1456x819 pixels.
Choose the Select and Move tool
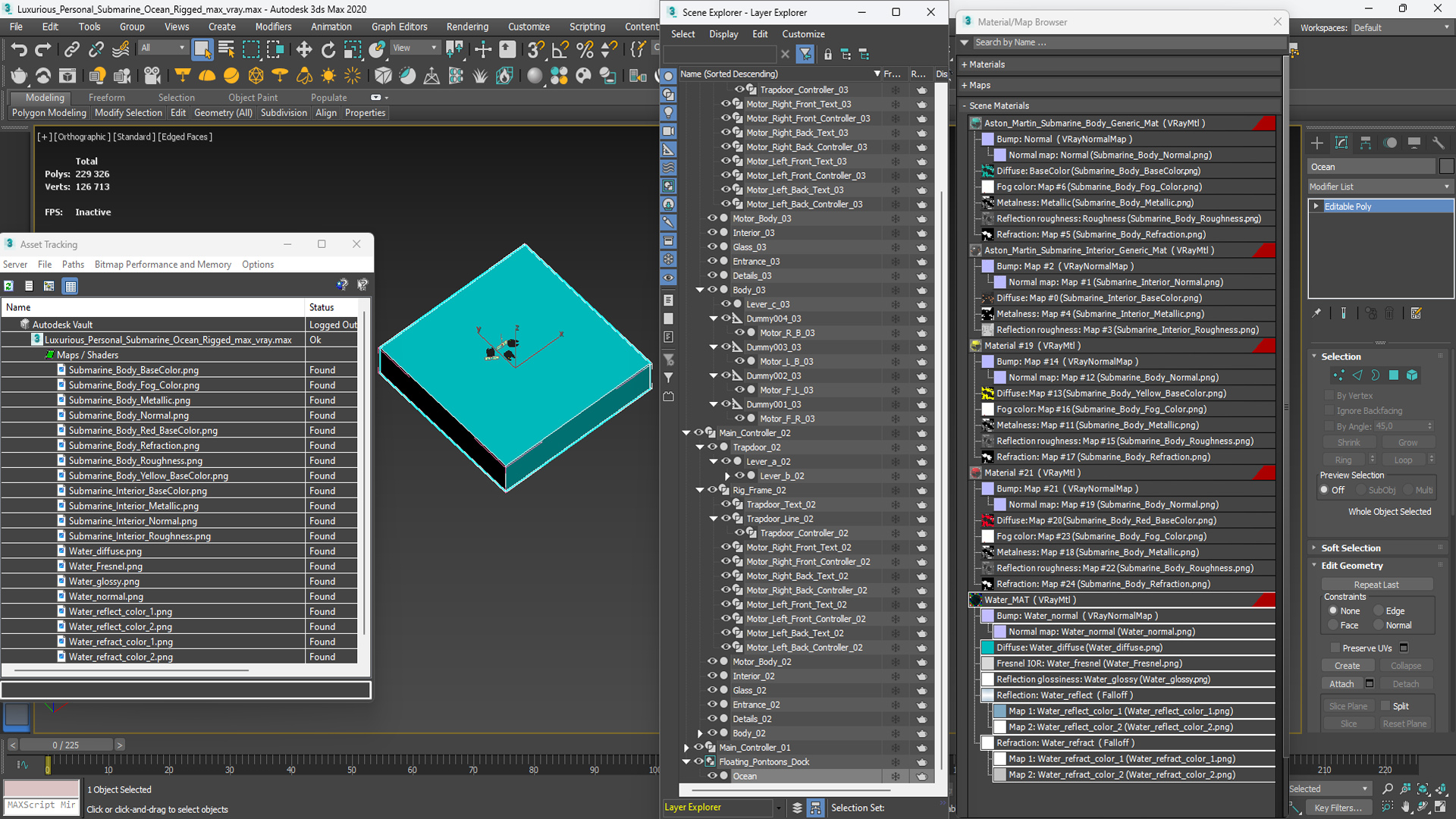point(303,50)
